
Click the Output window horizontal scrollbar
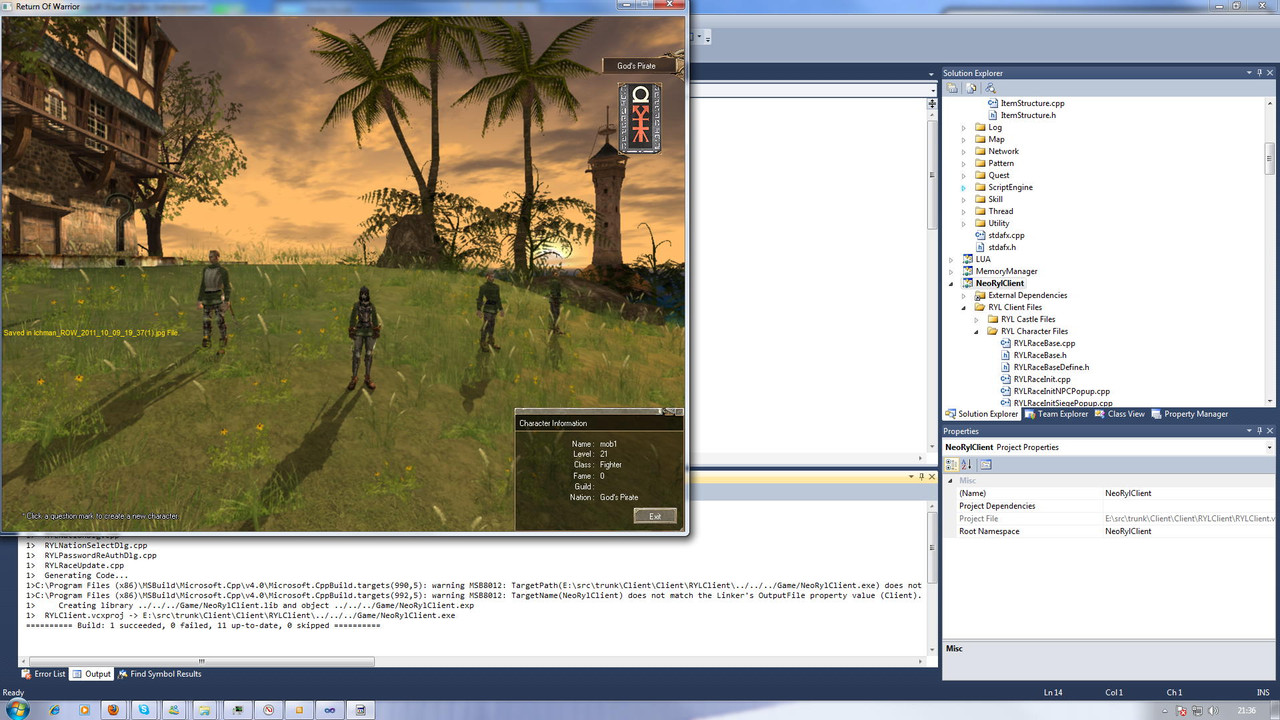coord(200,661)
